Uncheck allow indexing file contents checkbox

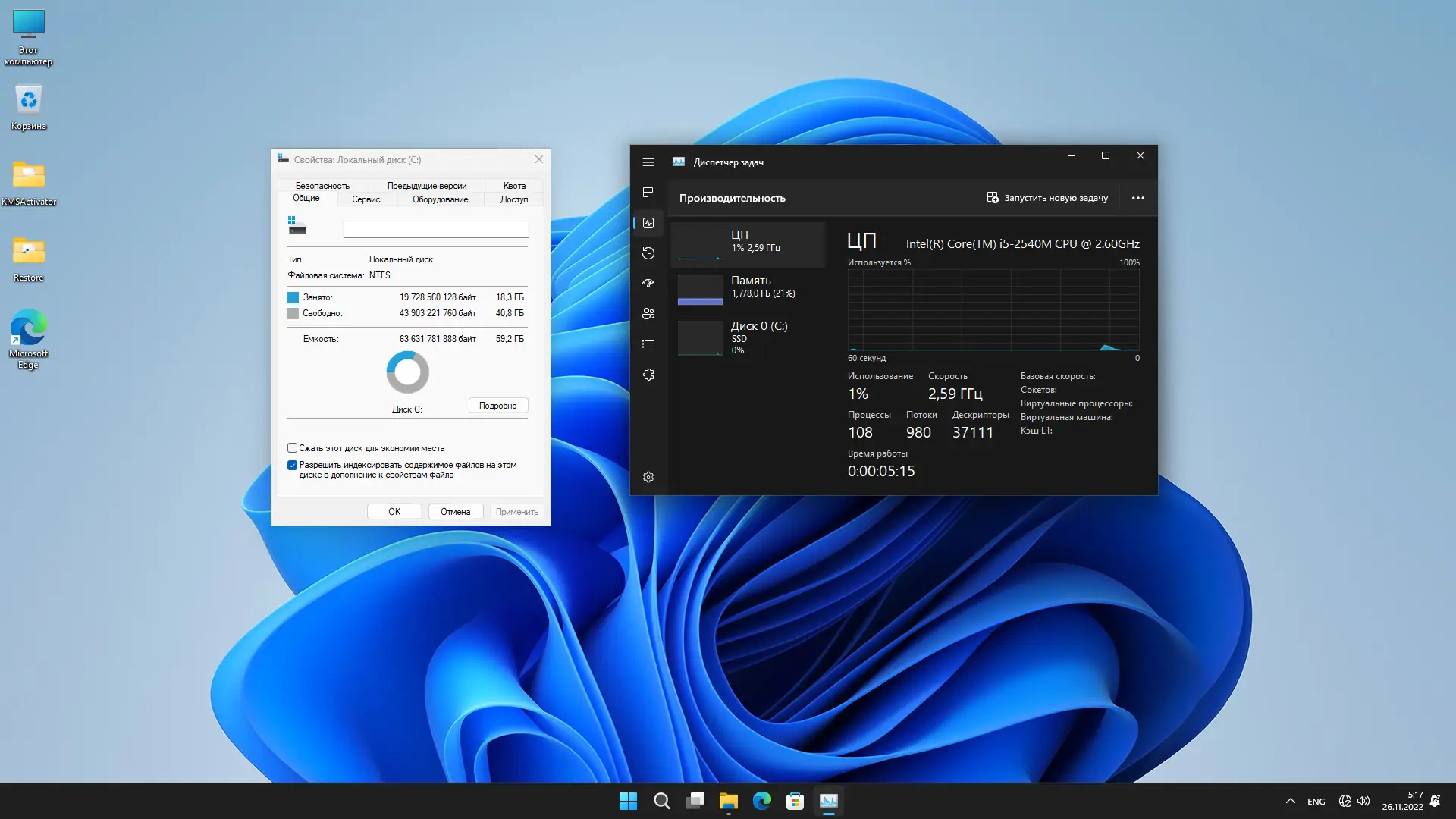(x=292, y=465)
